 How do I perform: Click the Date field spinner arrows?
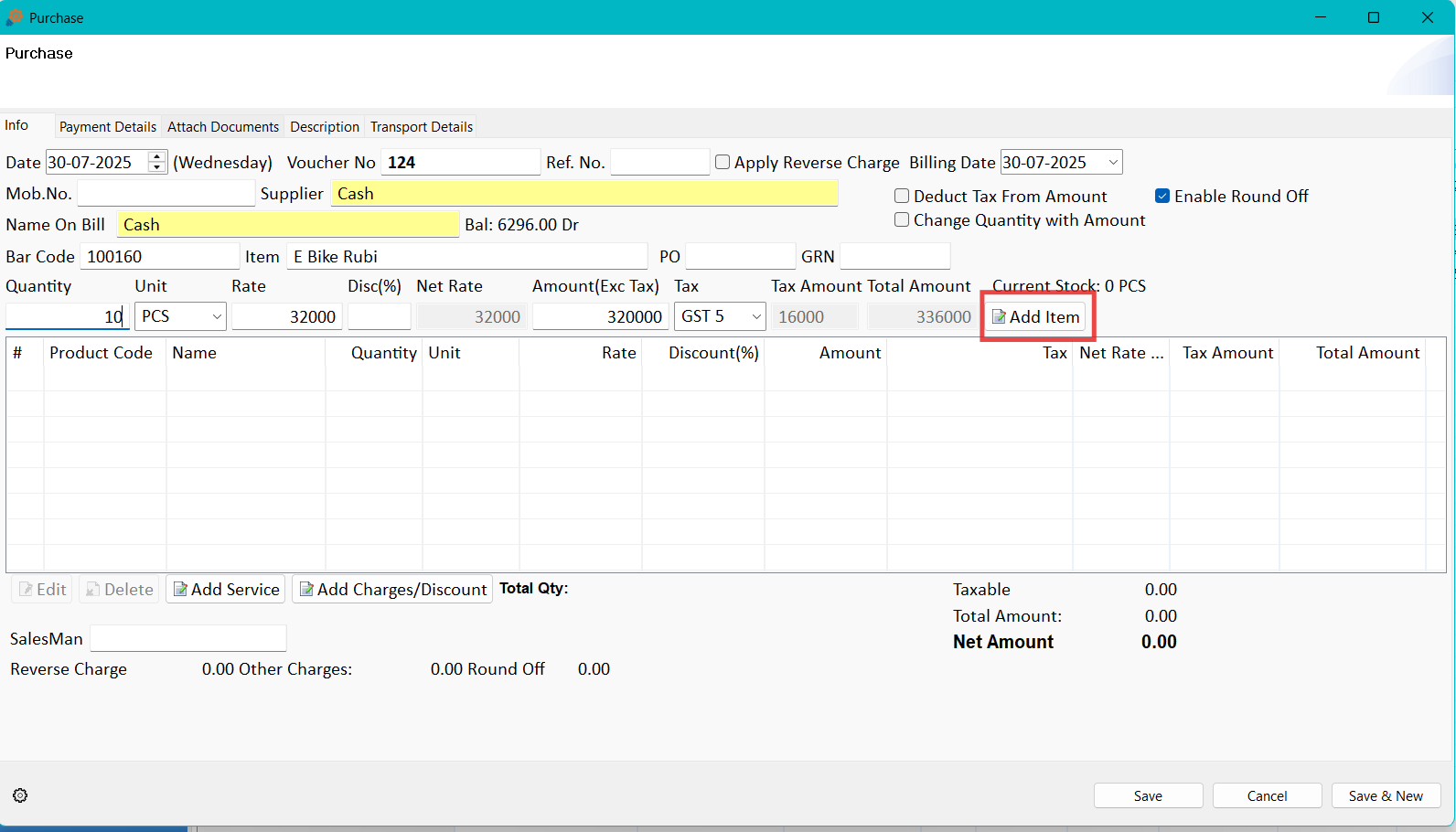pyautogui.click(x=157, y=162)
